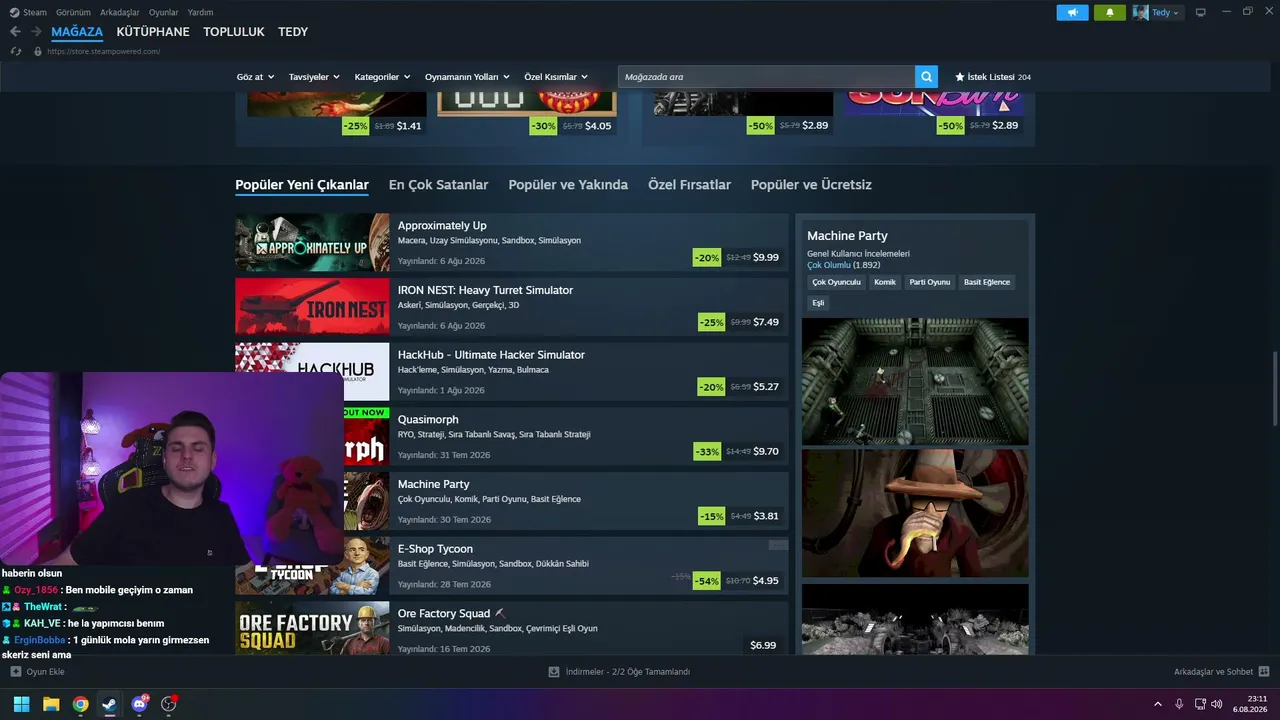The height and width of the screenshot is (720, 1280).
Task: Click the Tedy profile avatar
Action: point(1140,12)
